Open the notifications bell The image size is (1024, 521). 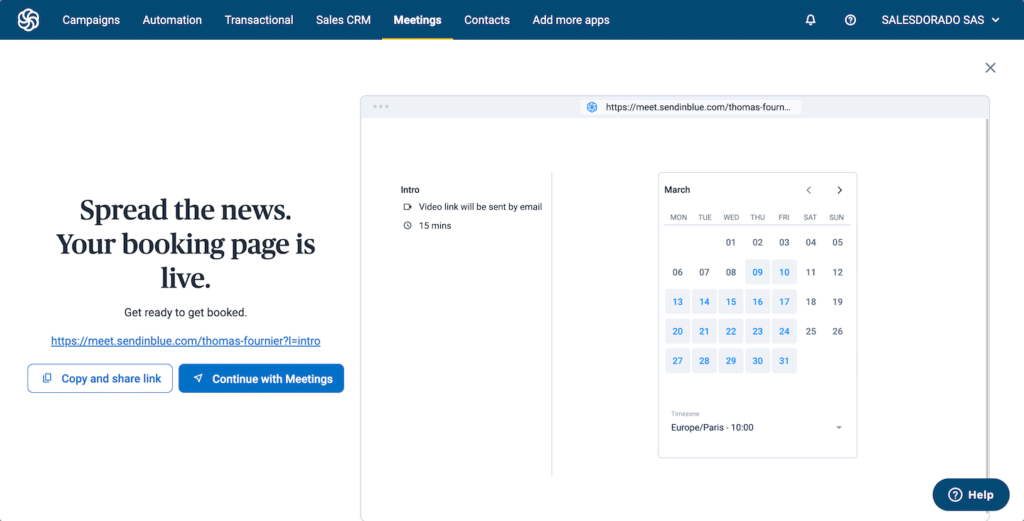[810, 20]
